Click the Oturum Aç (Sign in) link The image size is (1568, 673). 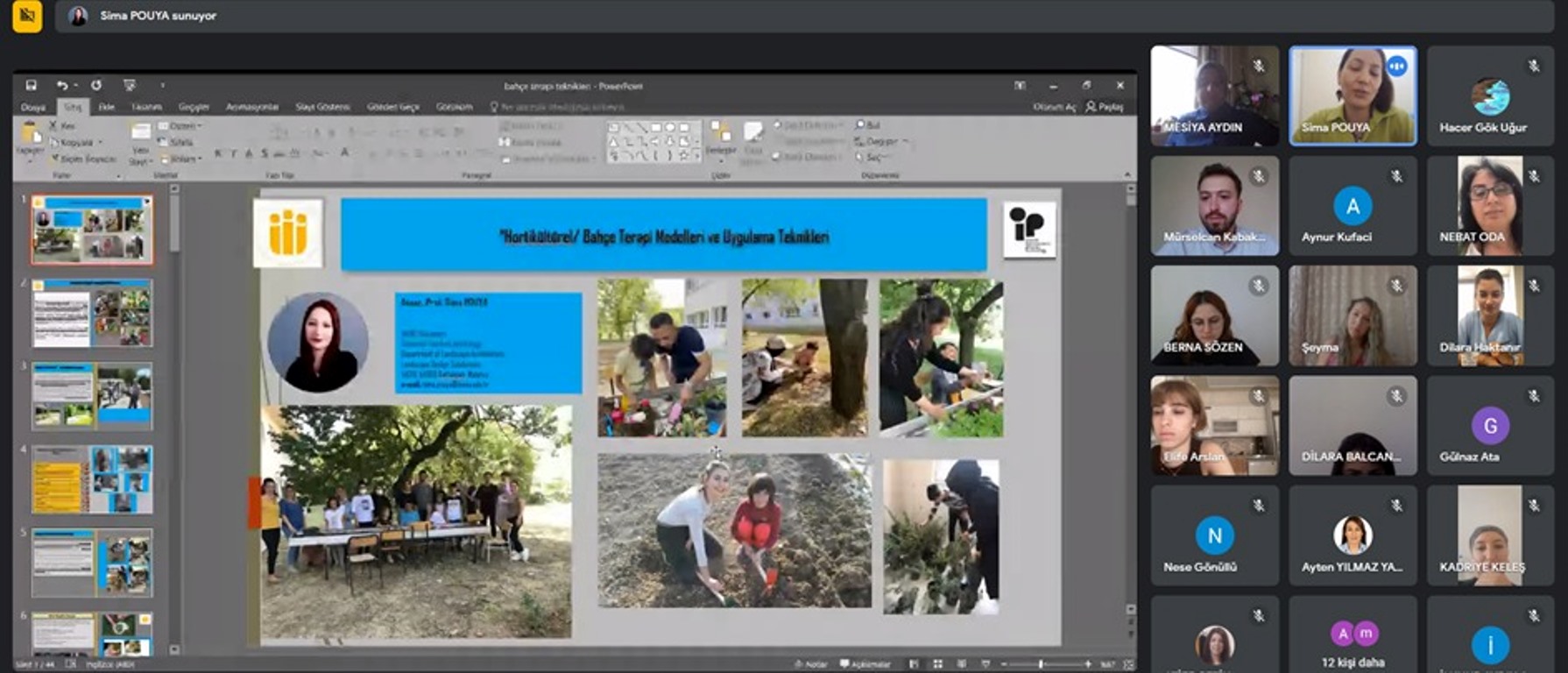(x=1054, y=107)
